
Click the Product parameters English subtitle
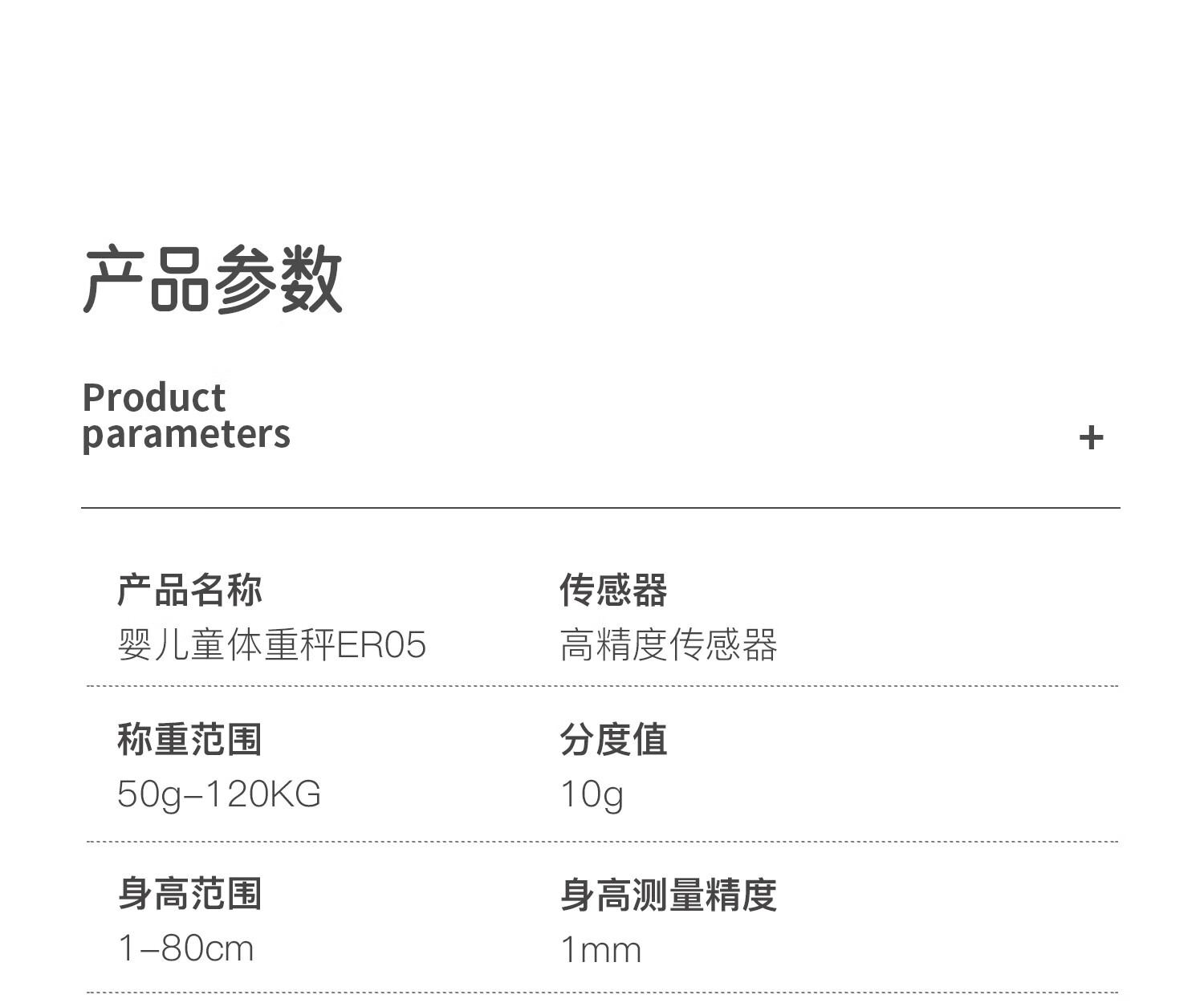coord(186,416)
